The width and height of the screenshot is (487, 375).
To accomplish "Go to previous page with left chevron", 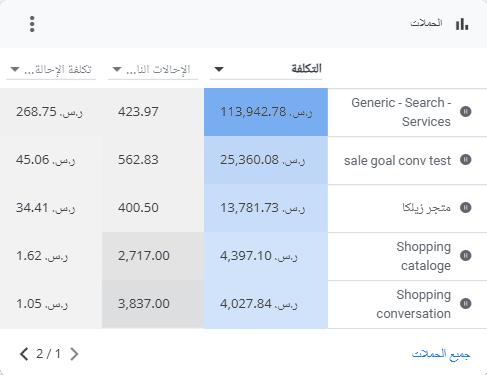I will pyautogui.click(x=24, y=354).
